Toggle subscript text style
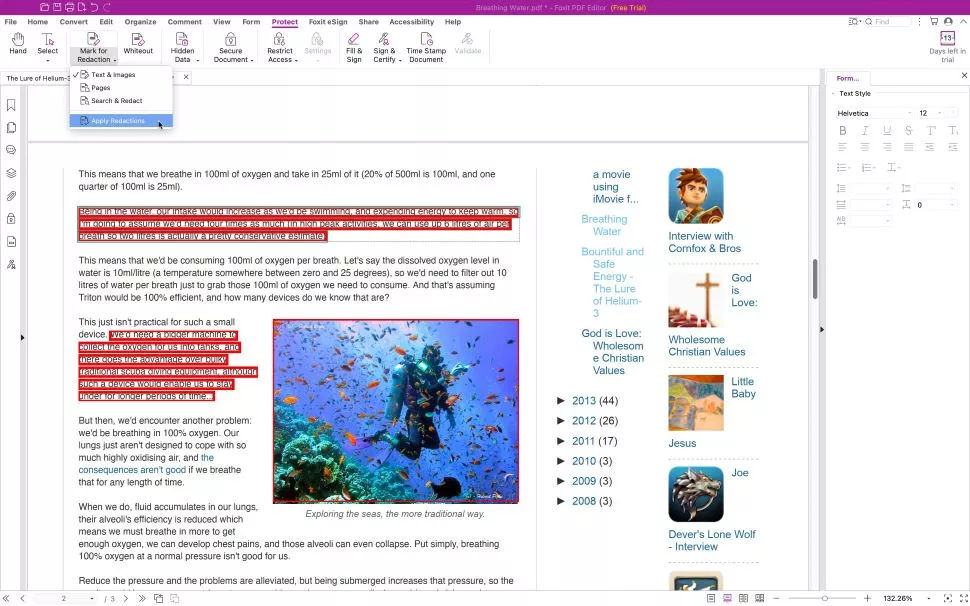The image size is (970, 606). 953,130
